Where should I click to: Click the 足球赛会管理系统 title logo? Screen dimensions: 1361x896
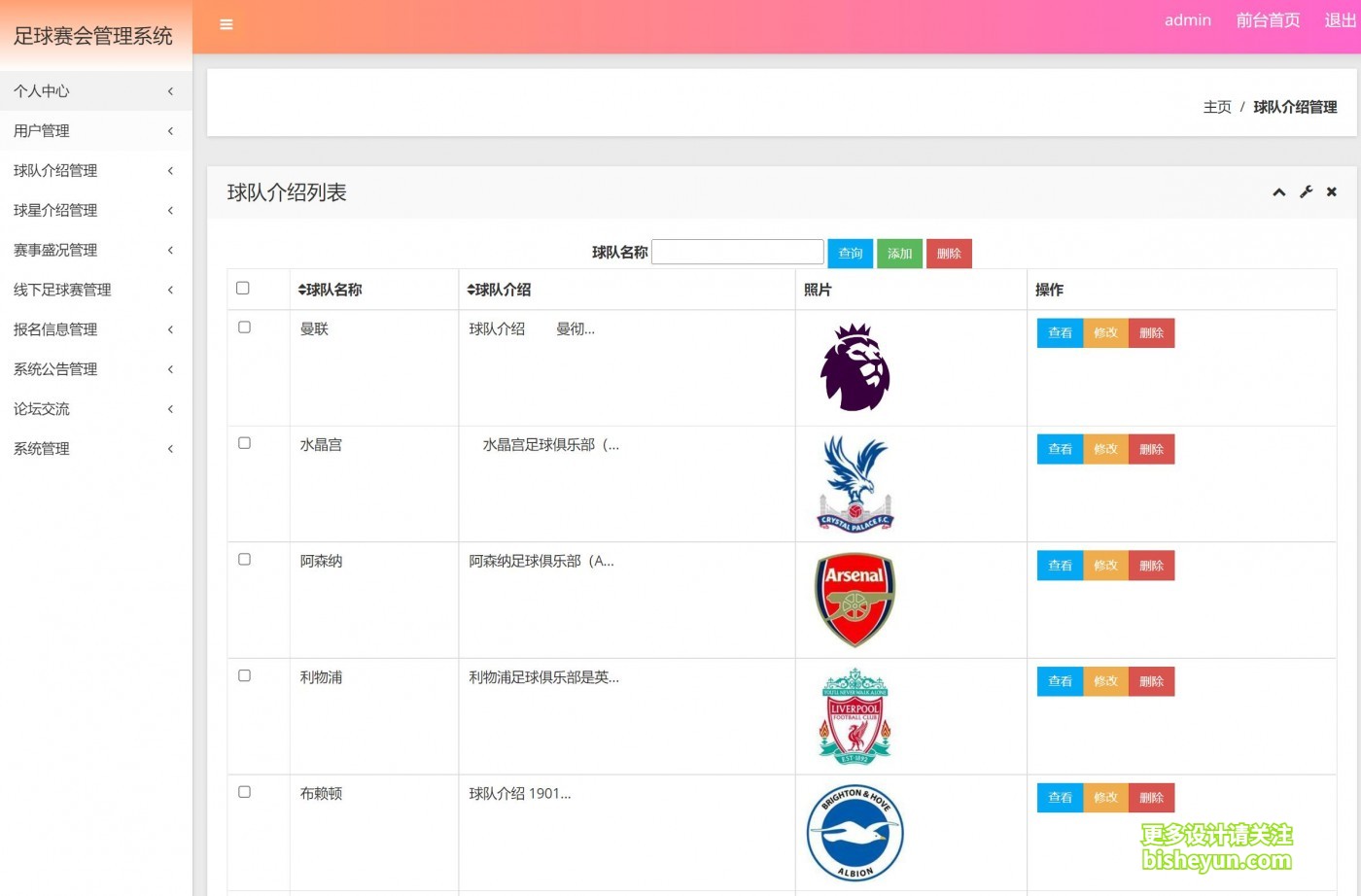[93, 36]
